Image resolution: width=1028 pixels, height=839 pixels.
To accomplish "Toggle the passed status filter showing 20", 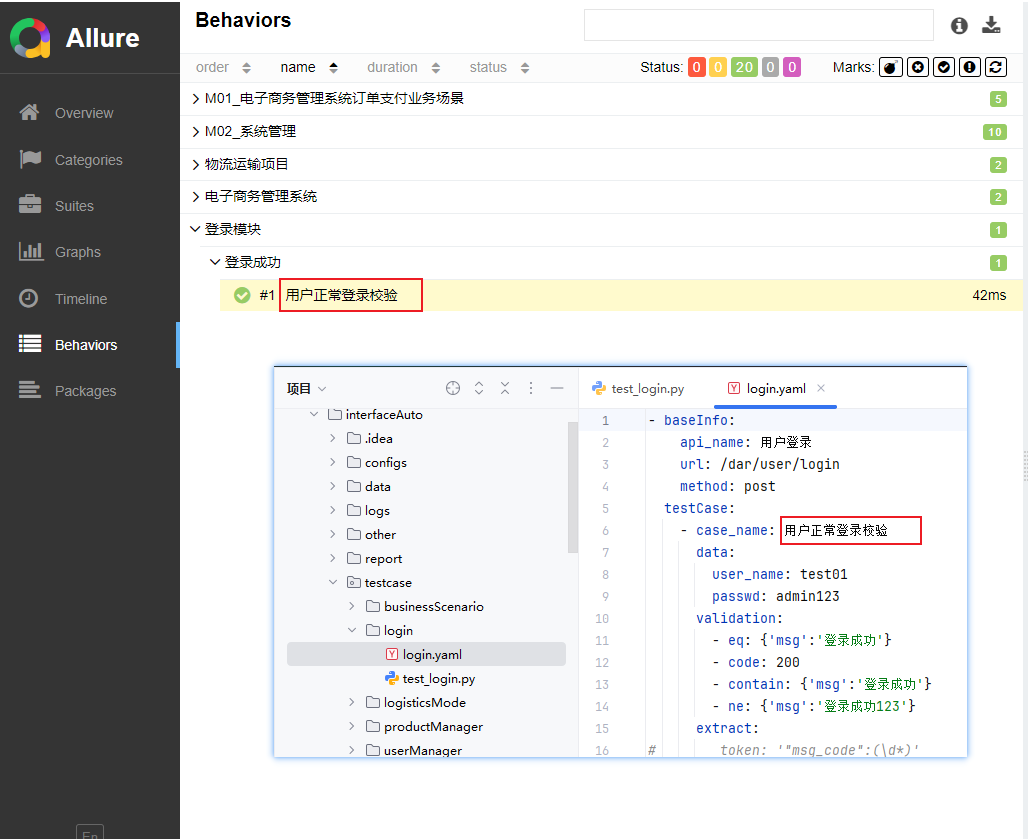I will pyautogui.click(x=744, y=68).
